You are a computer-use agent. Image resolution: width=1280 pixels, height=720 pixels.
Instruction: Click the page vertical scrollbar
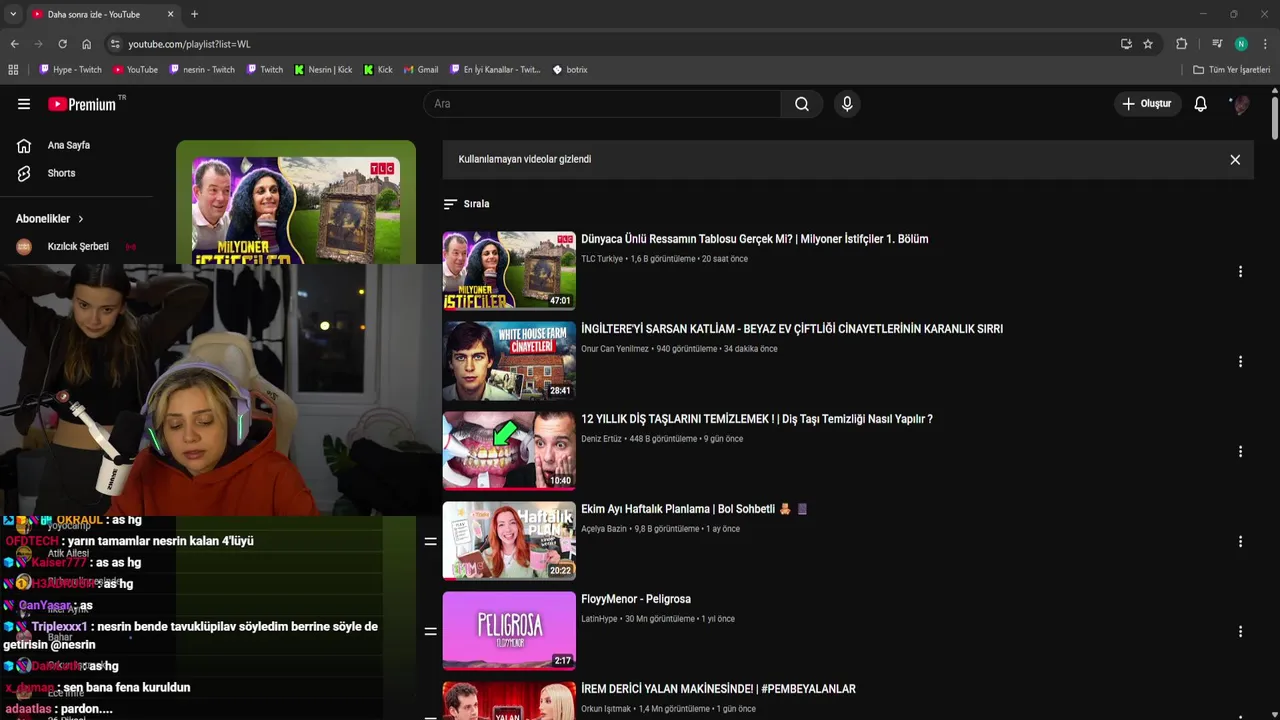tap(1275, 117)
